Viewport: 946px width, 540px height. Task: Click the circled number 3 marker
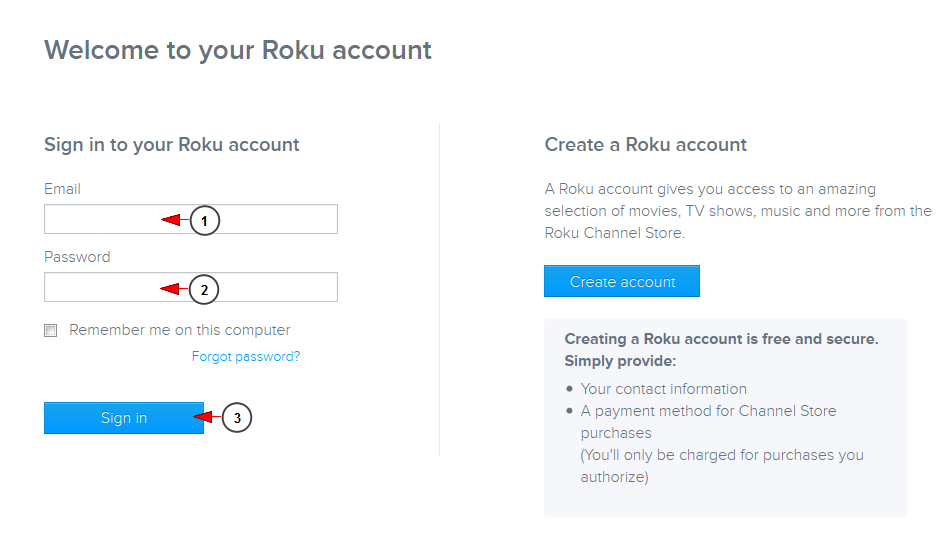tap(236, 418)
